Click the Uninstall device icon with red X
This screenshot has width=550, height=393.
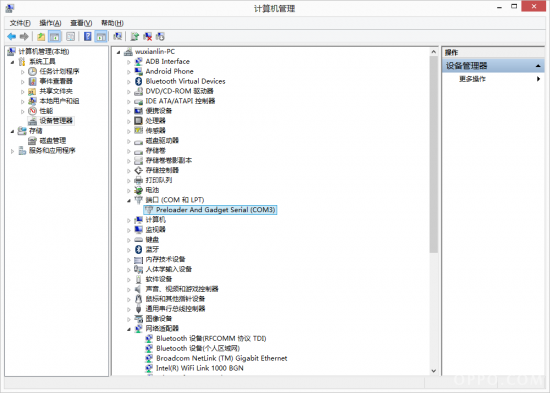pos(148,36)
